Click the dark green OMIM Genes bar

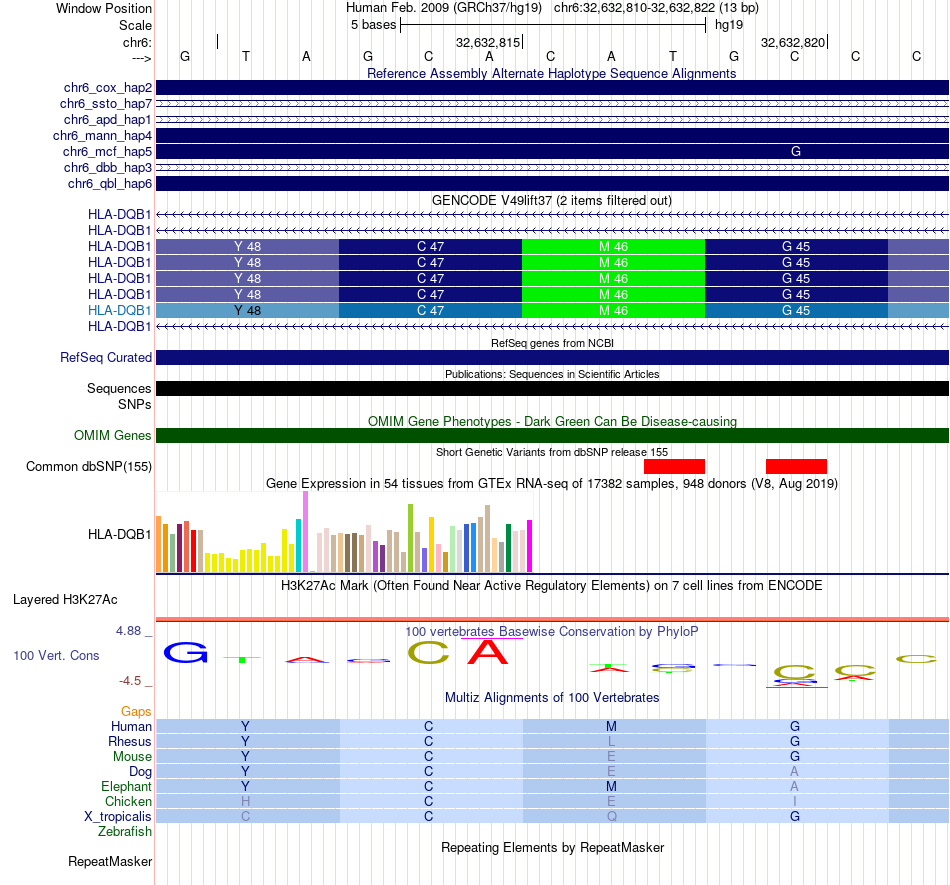[552, 436]
